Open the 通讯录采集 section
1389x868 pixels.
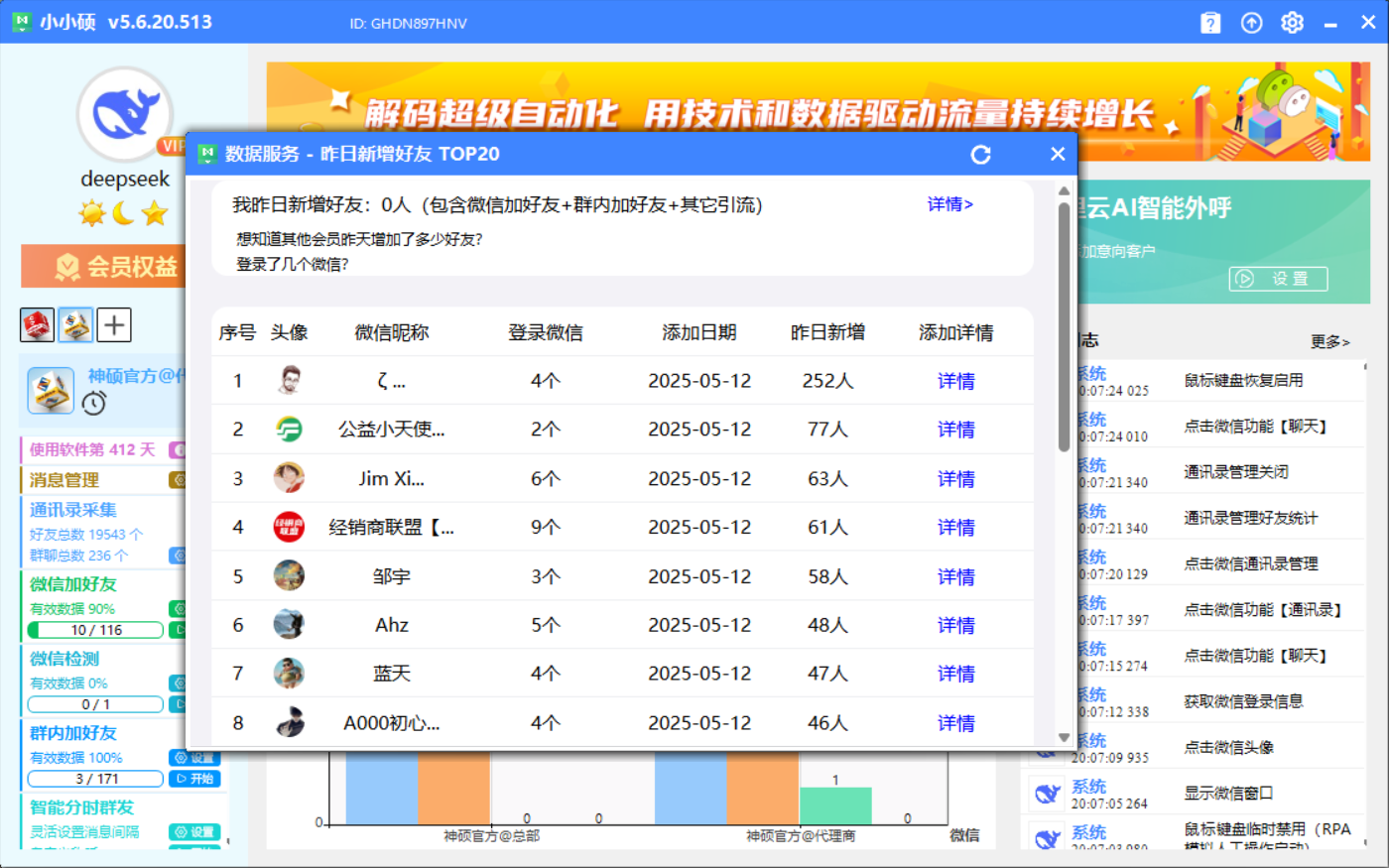(73, 510)
